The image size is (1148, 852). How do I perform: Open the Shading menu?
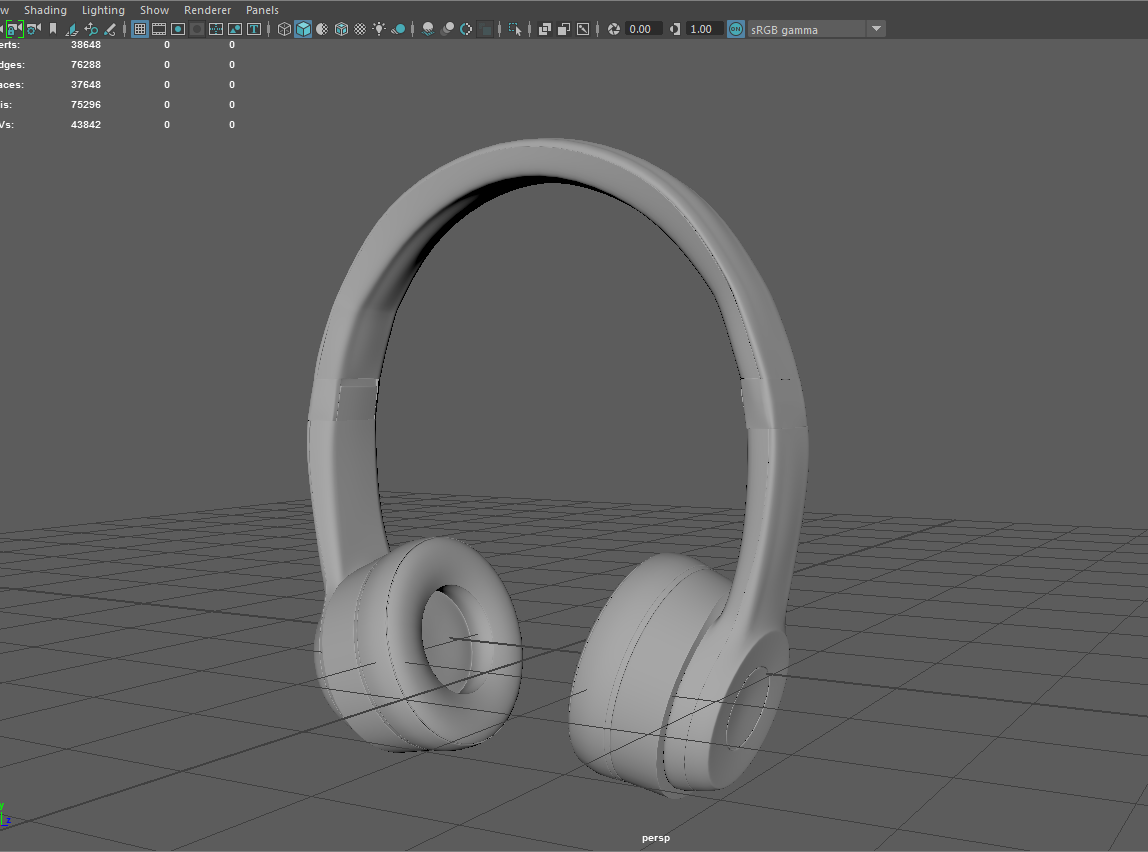point(45,10)
